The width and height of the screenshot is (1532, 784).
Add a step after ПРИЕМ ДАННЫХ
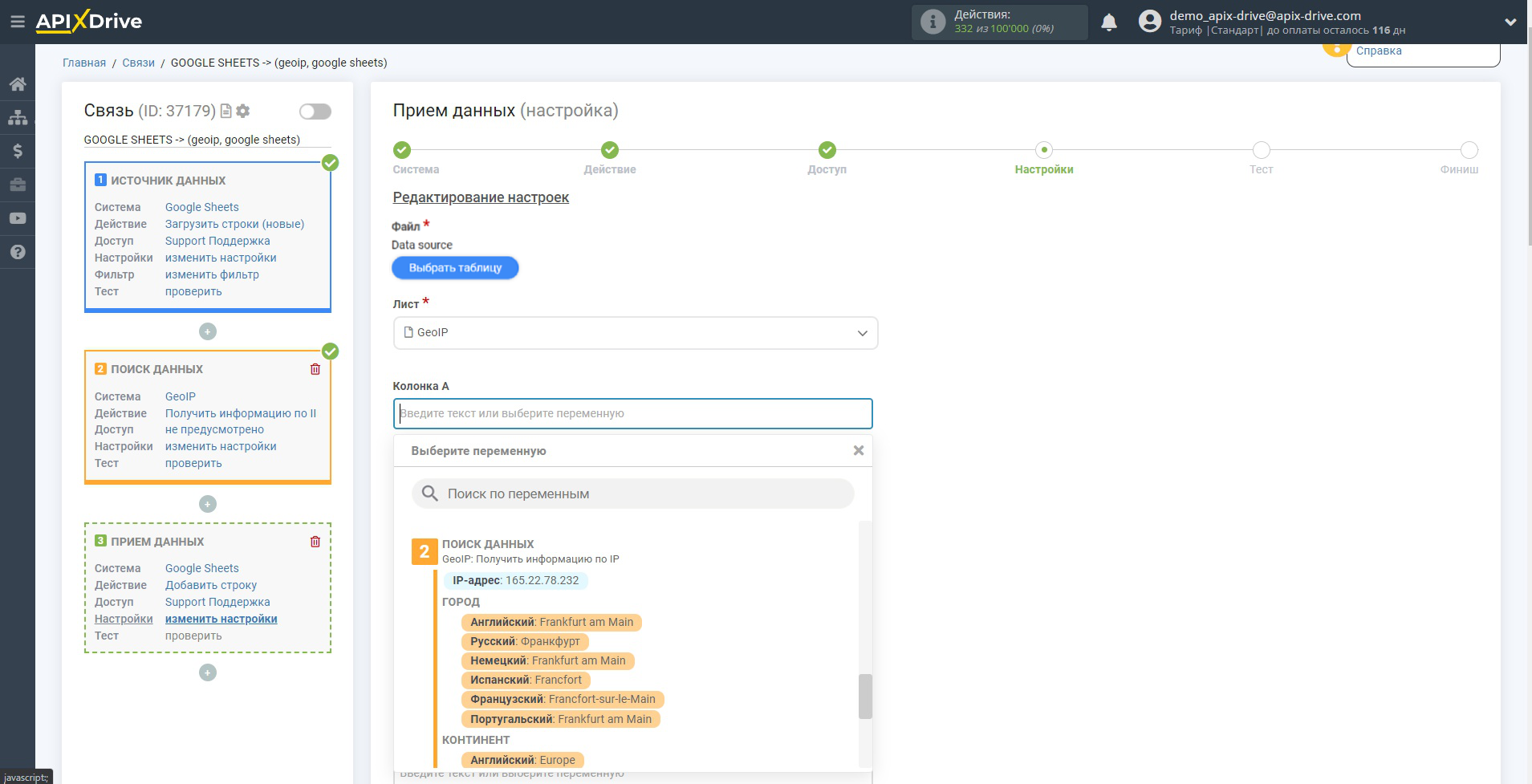coord(208,672)
